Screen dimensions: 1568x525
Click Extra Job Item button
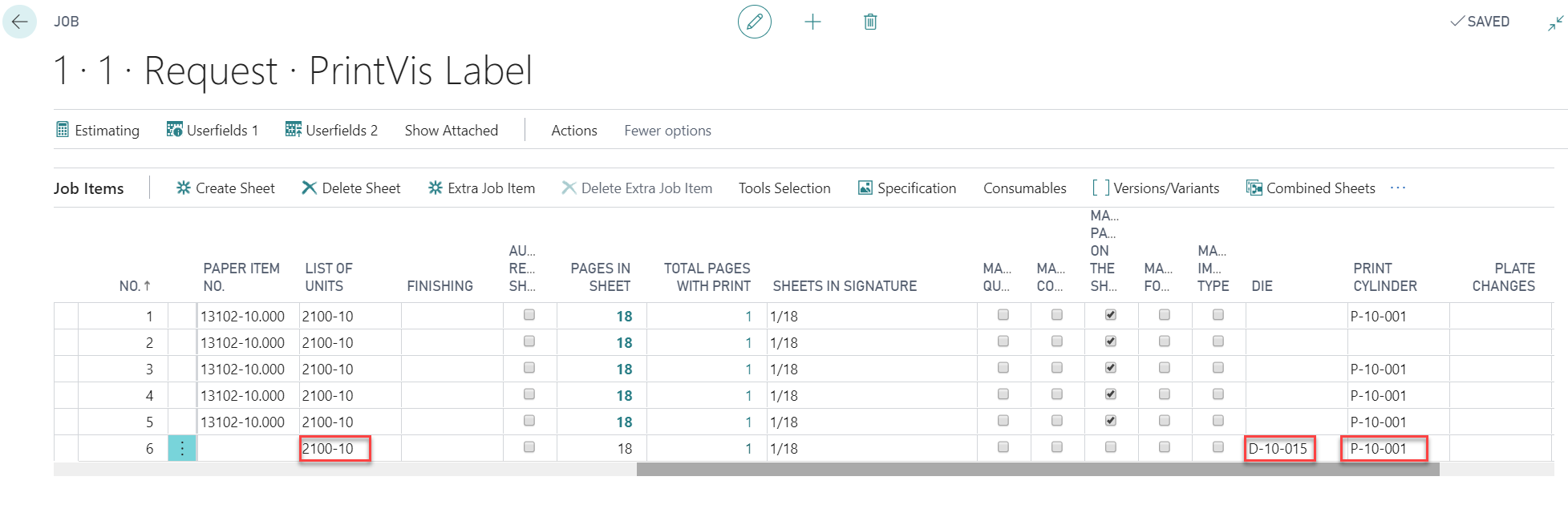tap(481, 188)
